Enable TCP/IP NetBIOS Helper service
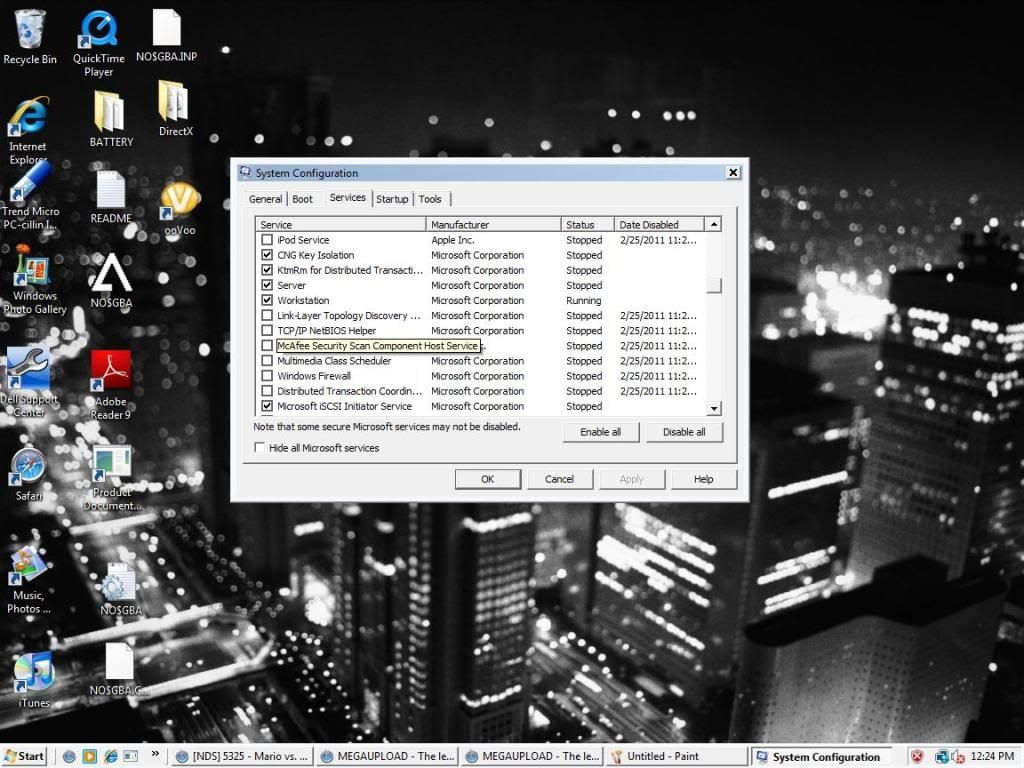The height and width of the screenshot is (768, 1024). (267, 330)
